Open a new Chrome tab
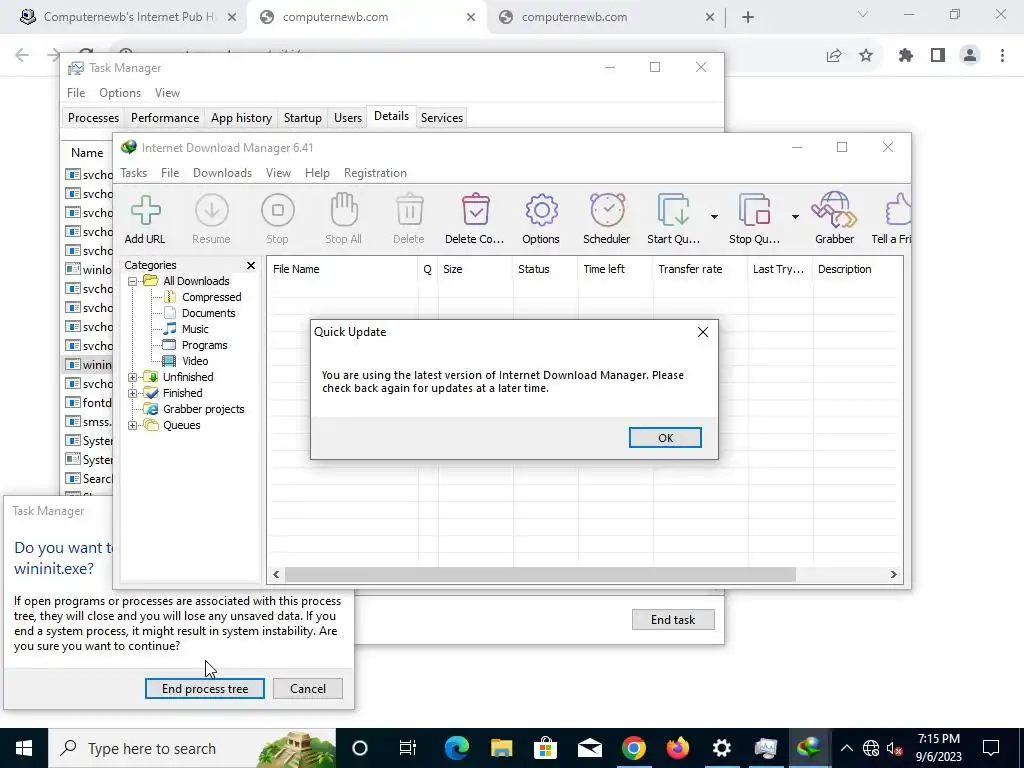This screenshot has height=768, width=1024. point(748,17)
